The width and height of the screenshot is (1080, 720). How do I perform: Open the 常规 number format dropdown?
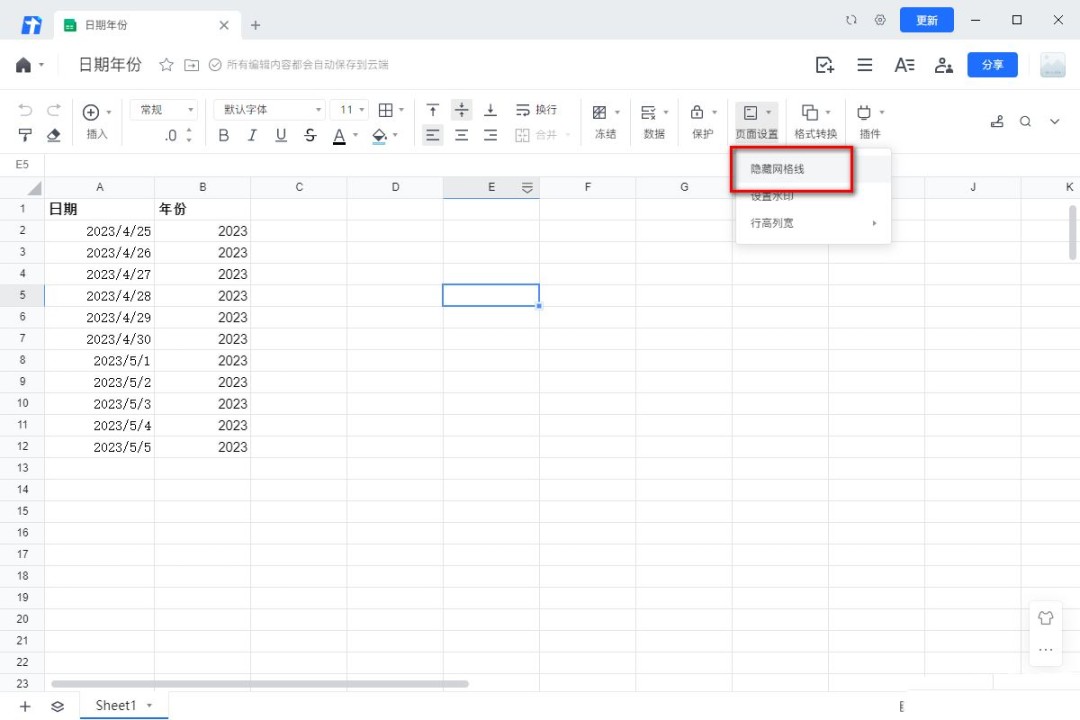point(164,110)
